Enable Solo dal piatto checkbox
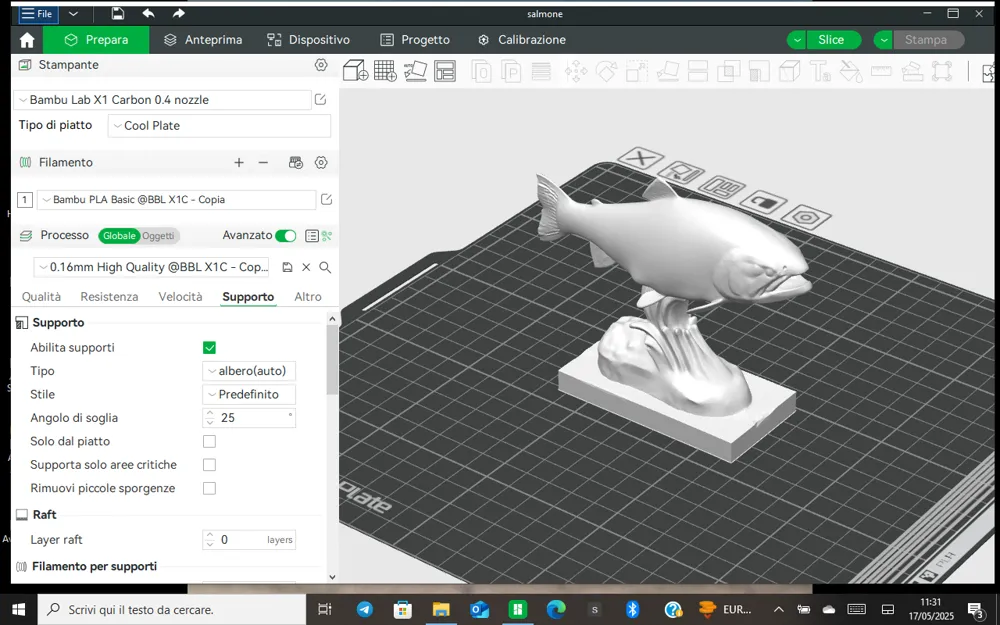 point(209,441)
